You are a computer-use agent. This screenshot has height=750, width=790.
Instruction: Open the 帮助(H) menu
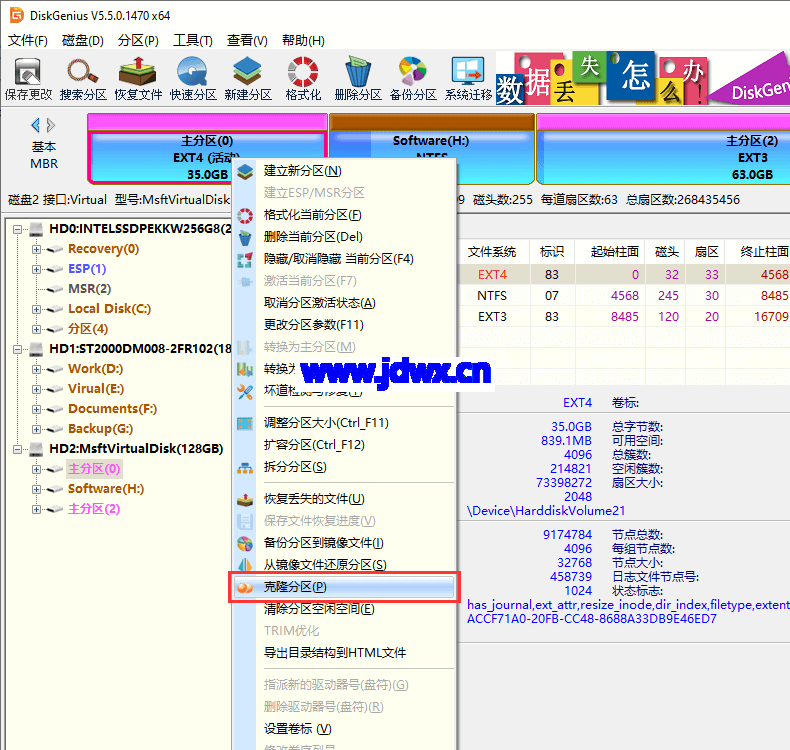click(303, 40)
